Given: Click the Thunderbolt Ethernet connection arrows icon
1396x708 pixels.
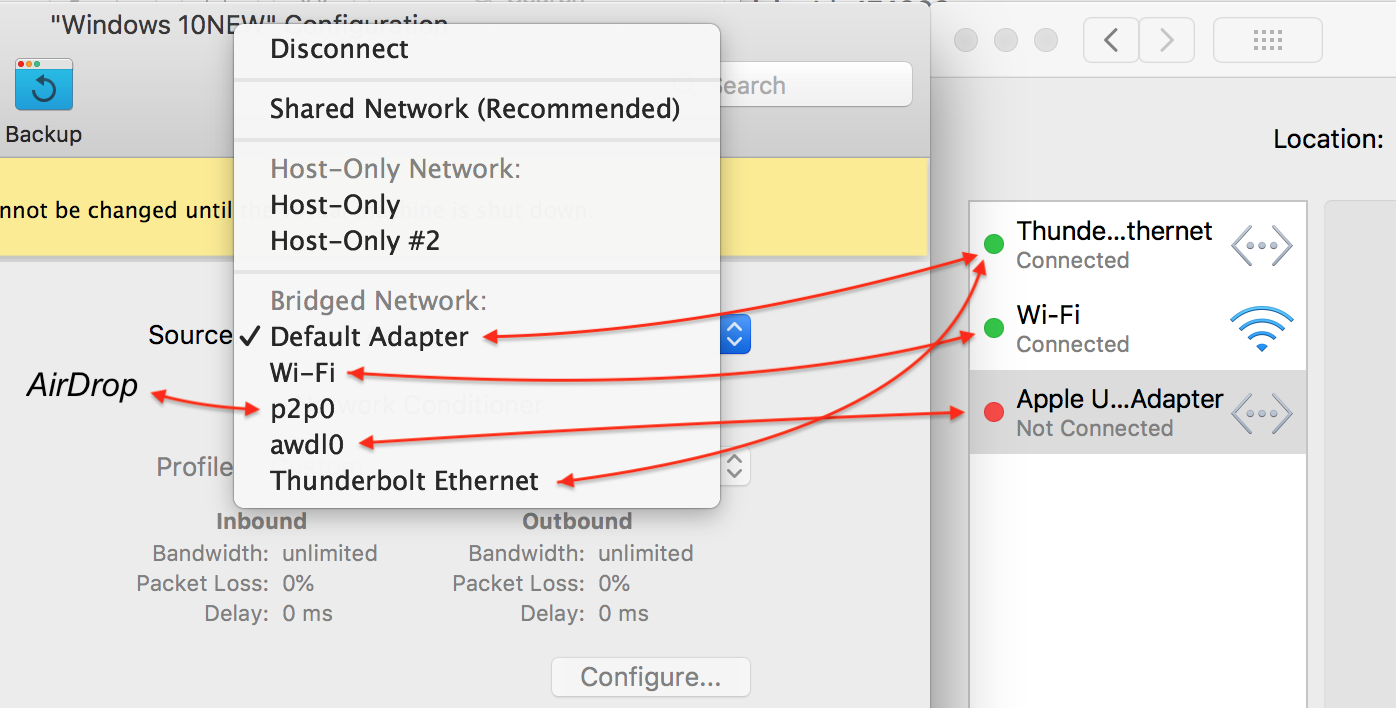Looking at the screenshot, I should pos(1261,245).
